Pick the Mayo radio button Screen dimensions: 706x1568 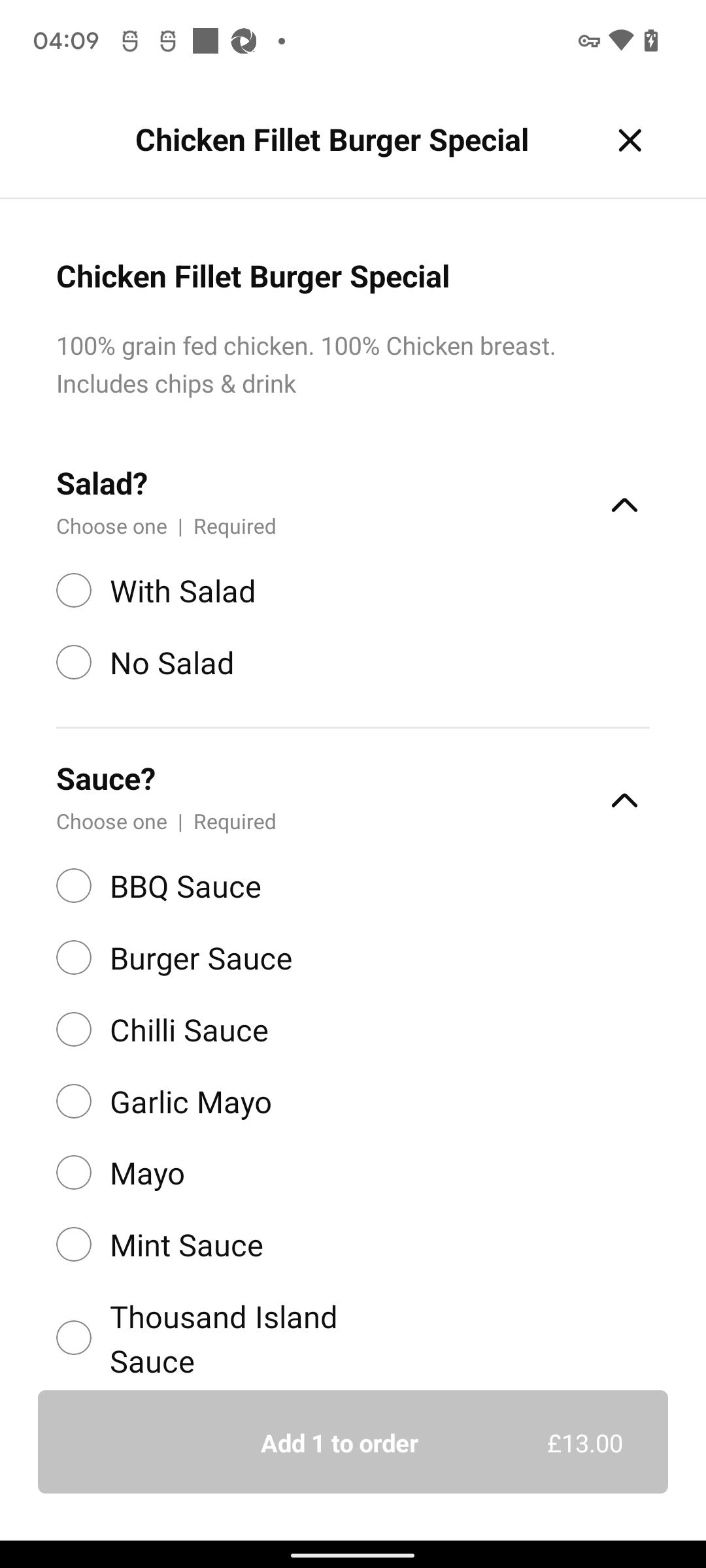click(x=74, y=1173)
